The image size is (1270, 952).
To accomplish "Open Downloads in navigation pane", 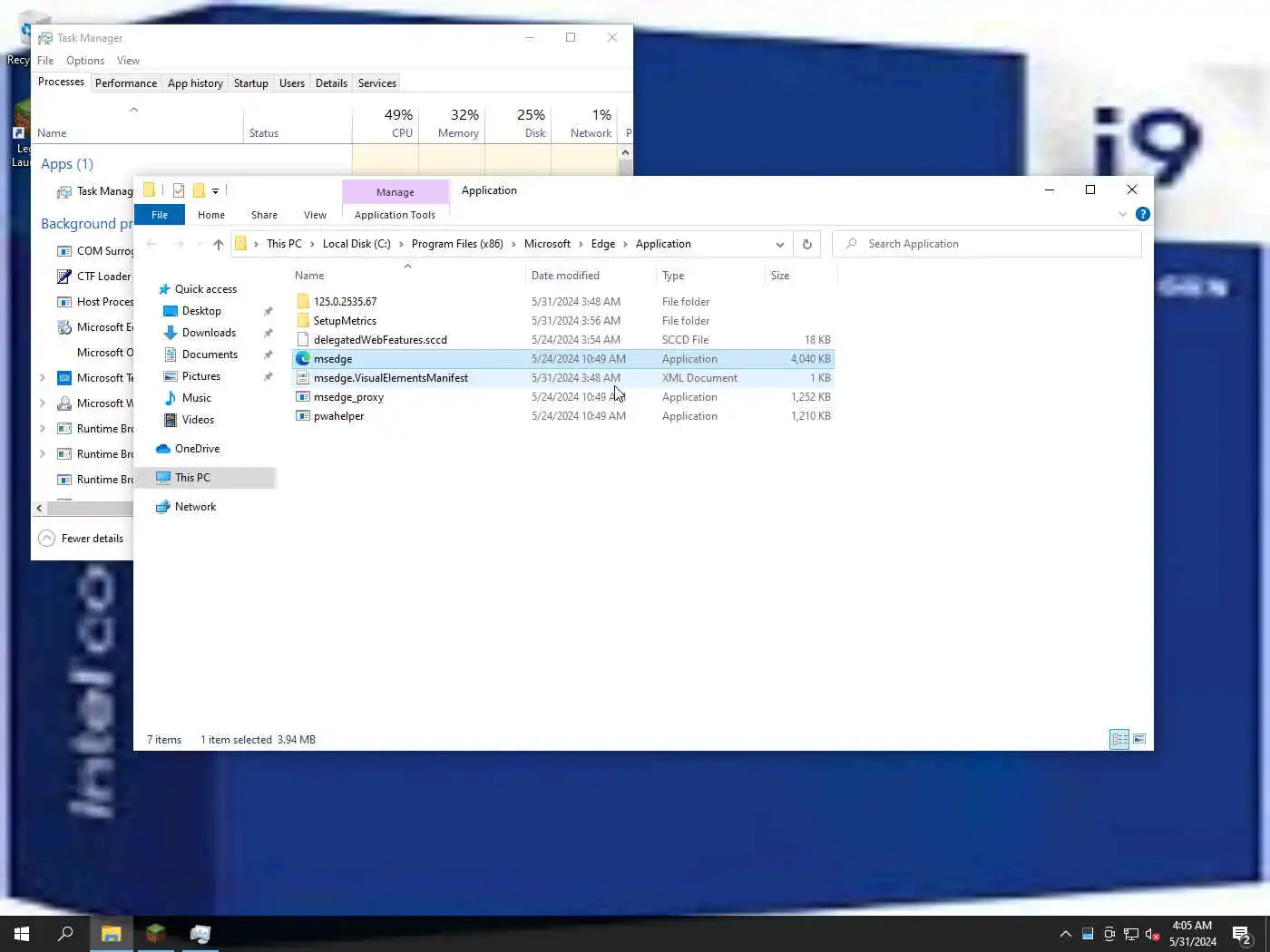I will [x=209, y=333].
